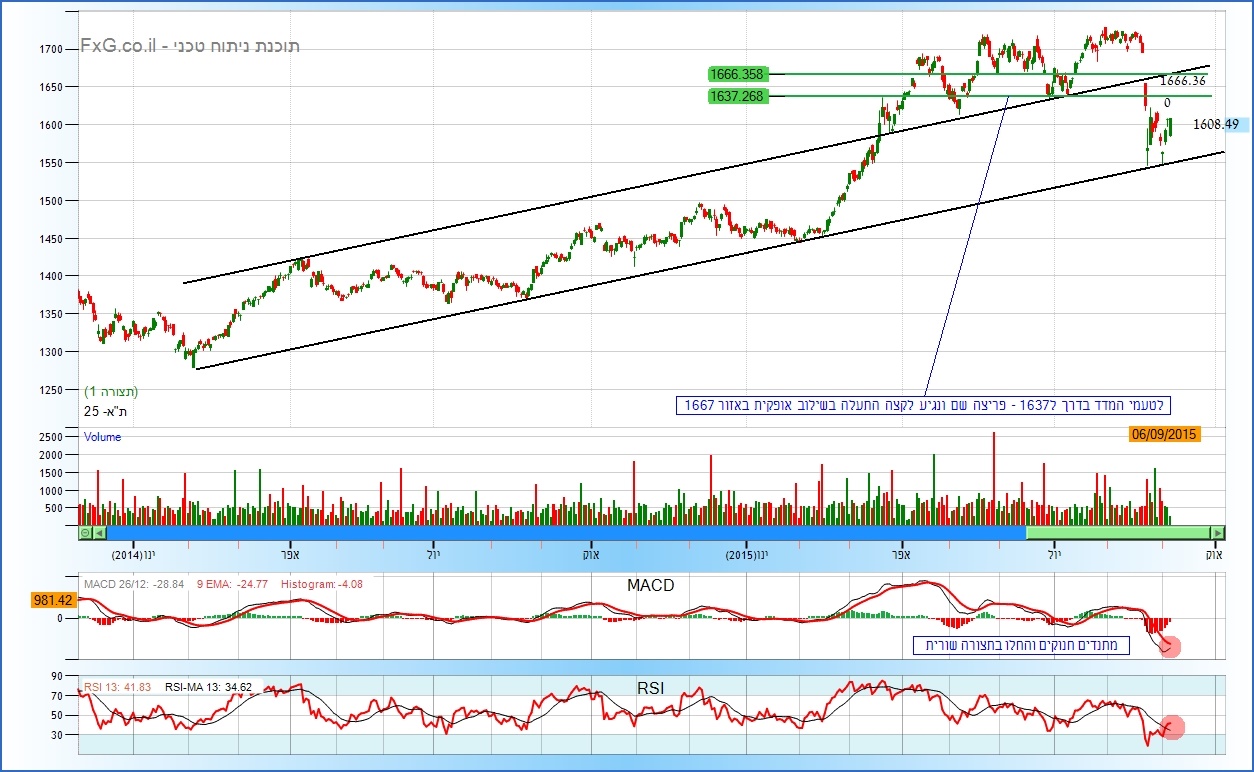1254x772 pixels.
Task: Click the (2015) time axis label
Action: click(748, 553)
